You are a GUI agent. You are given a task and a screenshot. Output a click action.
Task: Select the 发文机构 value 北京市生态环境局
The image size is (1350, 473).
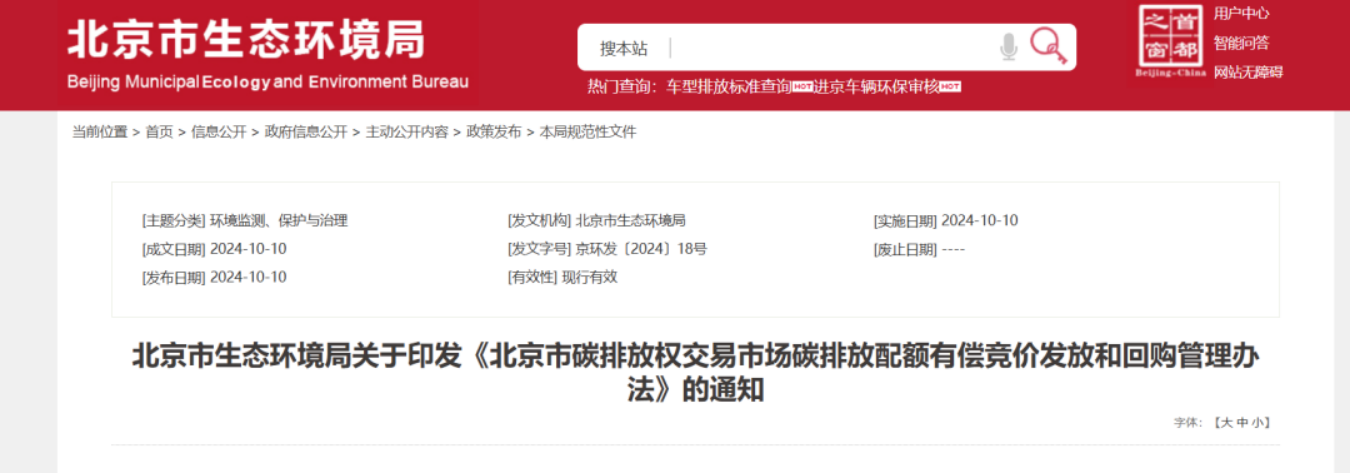[x=631, y=221]
